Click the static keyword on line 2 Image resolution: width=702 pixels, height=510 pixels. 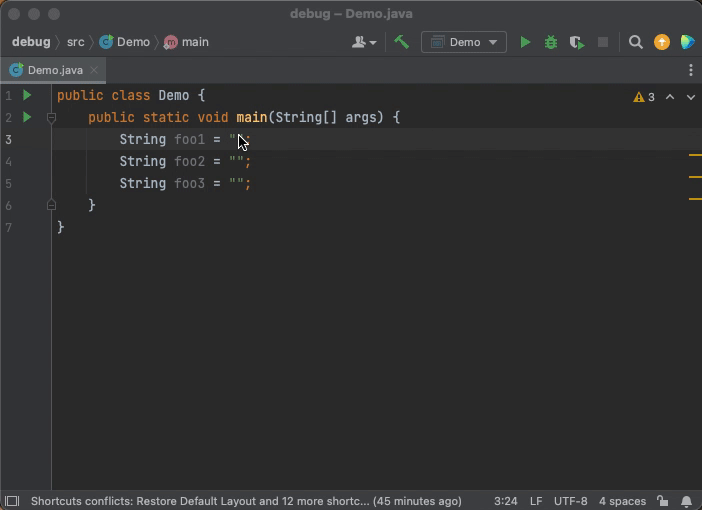pos(166,117)
